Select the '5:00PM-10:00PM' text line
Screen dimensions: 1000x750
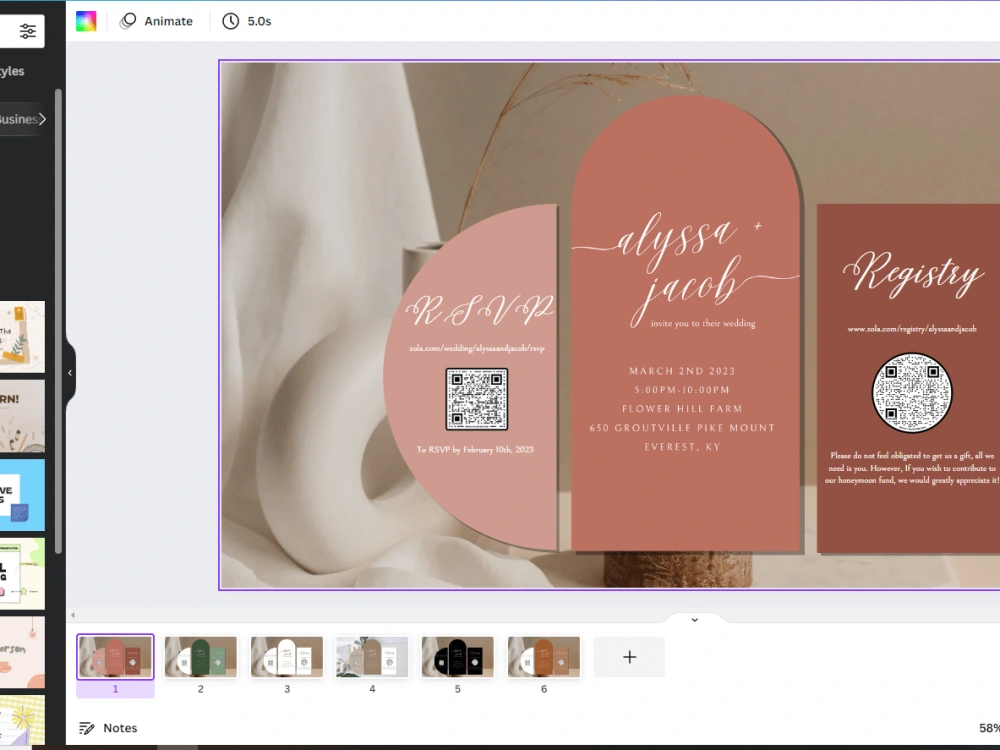[682, 390]
